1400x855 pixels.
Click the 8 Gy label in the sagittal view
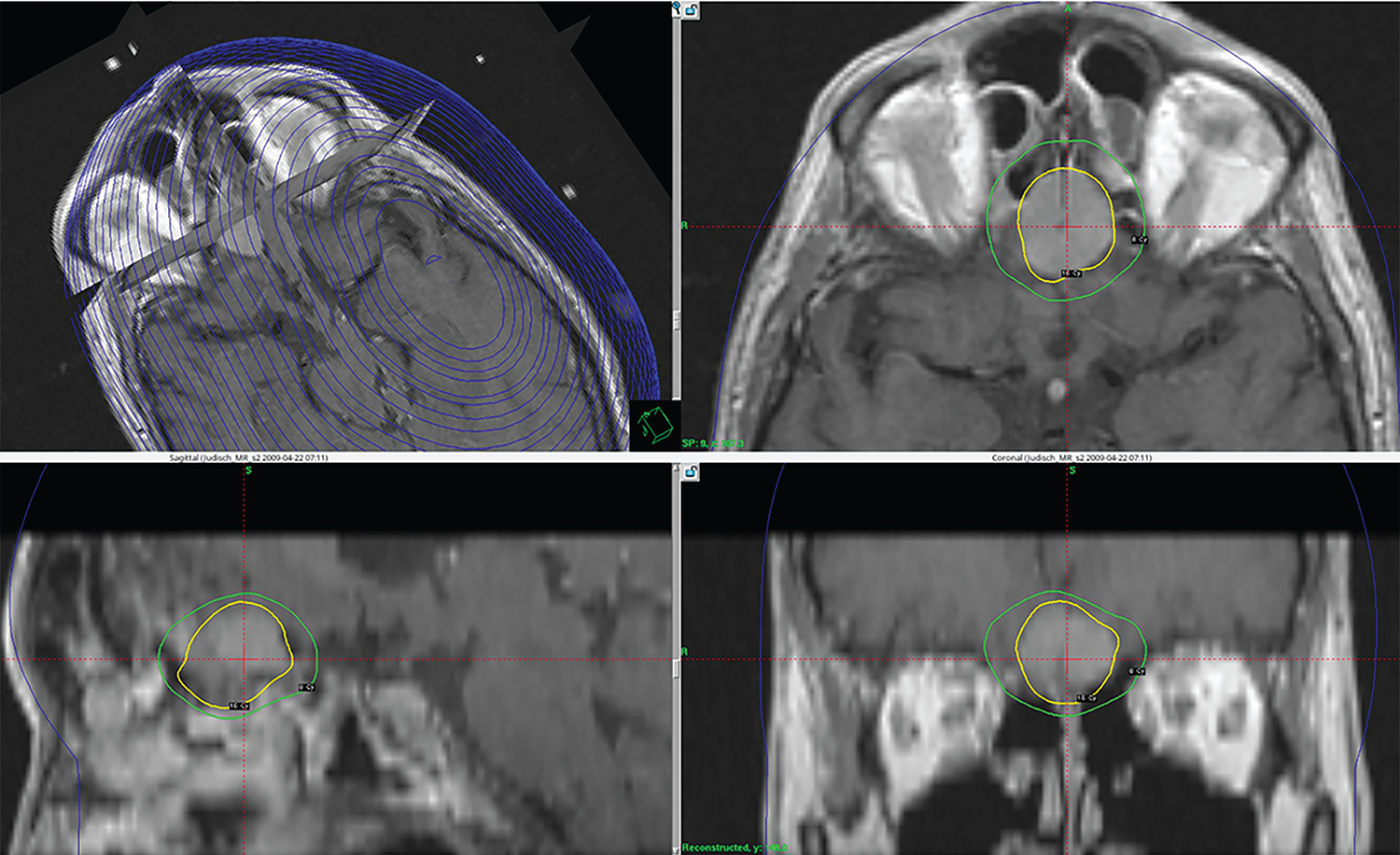306,688
